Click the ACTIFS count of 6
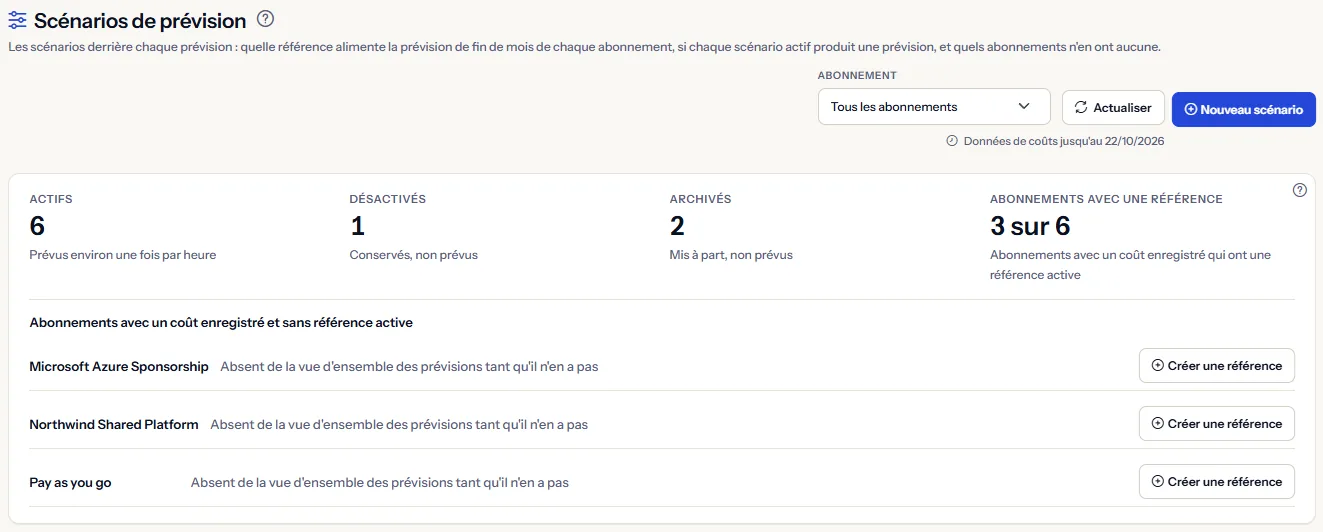Image resolution: width=1323 pixels, height=532 pixels. [38, 226]
